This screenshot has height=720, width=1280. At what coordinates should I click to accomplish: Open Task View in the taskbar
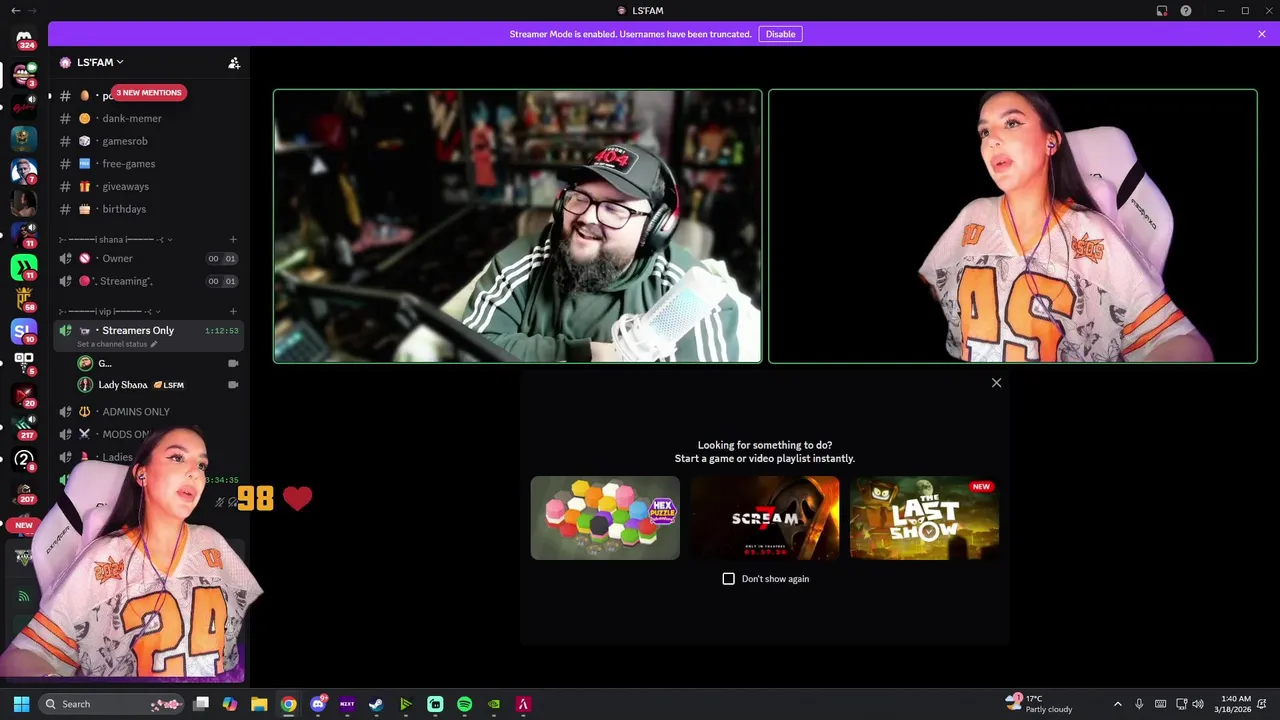point(201,704)
